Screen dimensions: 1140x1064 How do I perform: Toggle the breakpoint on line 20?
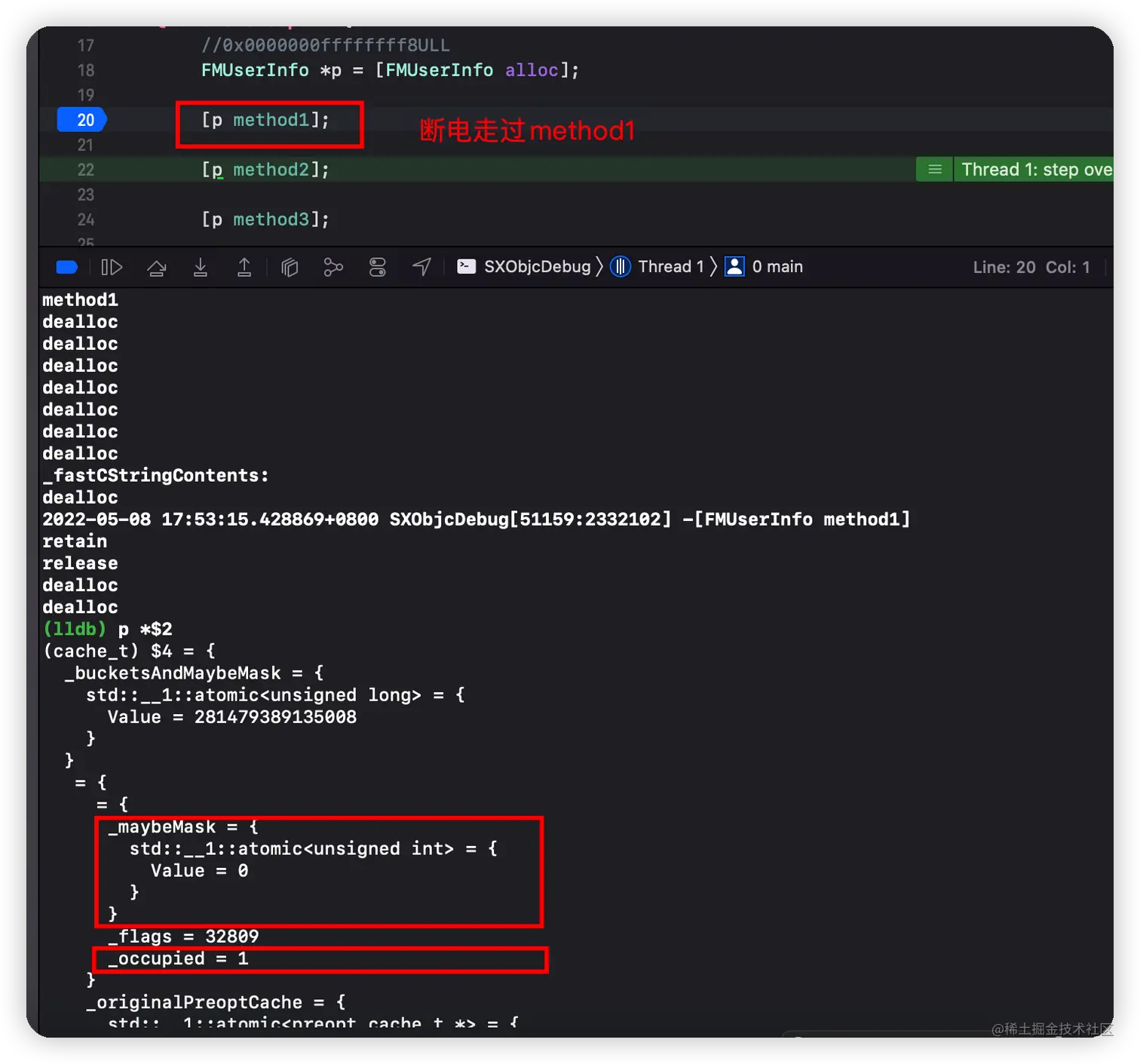(x=82, y=120)
